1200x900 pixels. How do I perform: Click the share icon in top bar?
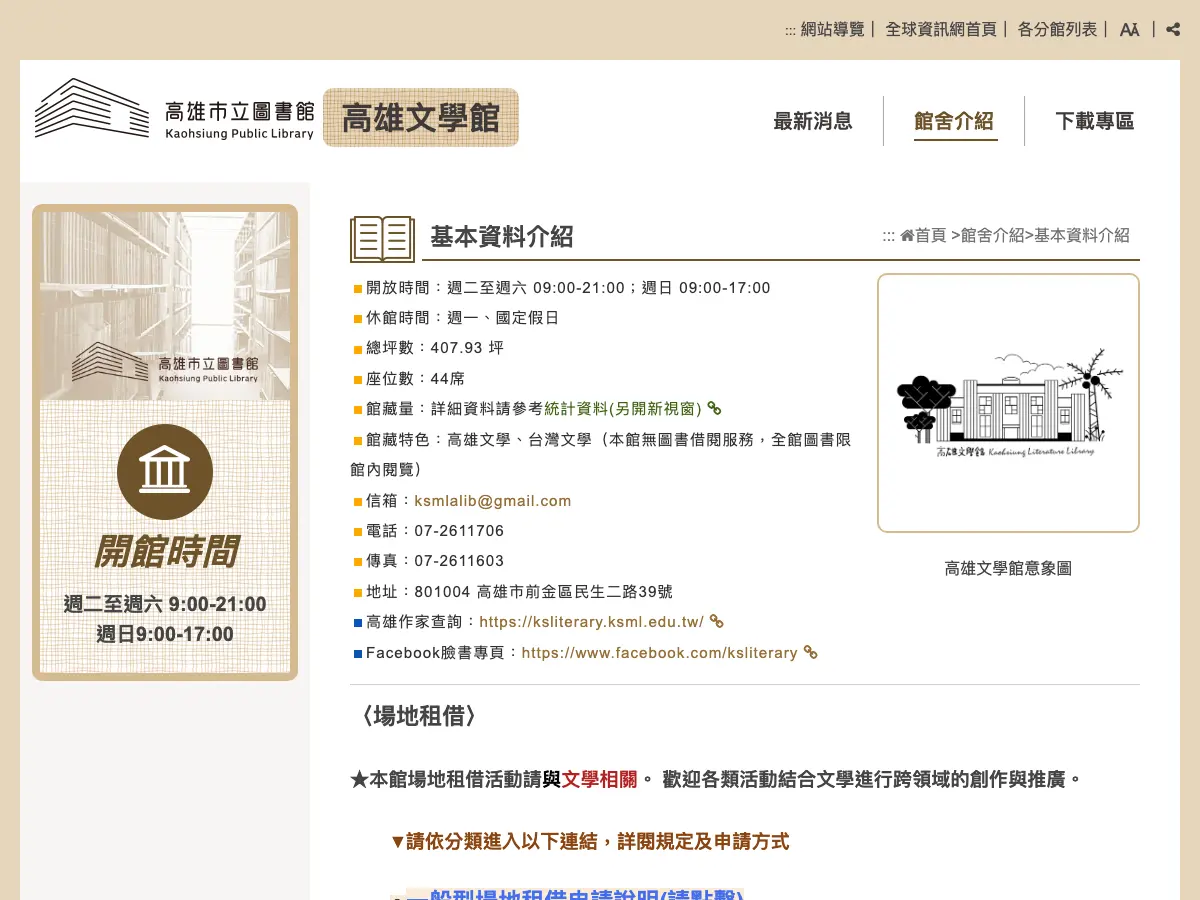pos(1173,30)
